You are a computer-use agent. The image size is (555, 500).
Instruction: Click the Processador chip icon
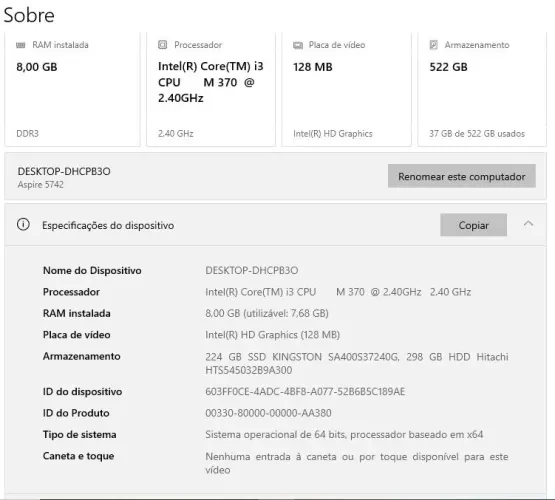pyautogui.click(x=162, y=45)
